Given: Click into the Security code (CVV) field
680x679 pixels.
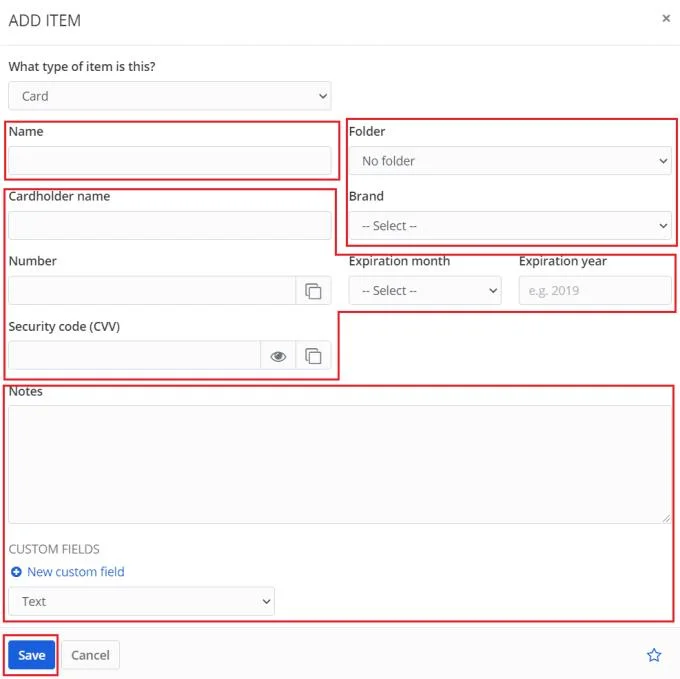Looking at the screenshot, I should pyautogui.click(x=134, y=356).
